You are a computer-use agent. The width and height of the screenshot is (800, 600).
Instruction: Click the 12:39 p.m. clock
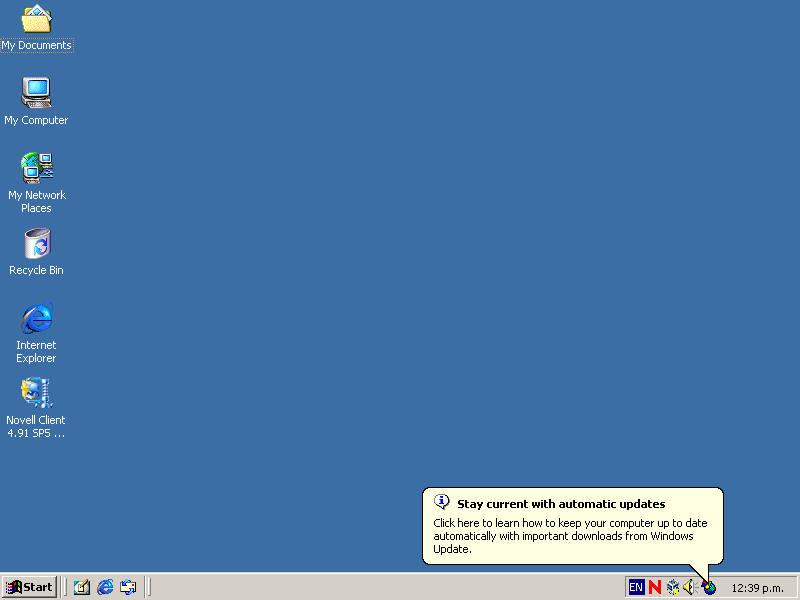point(757,588)
